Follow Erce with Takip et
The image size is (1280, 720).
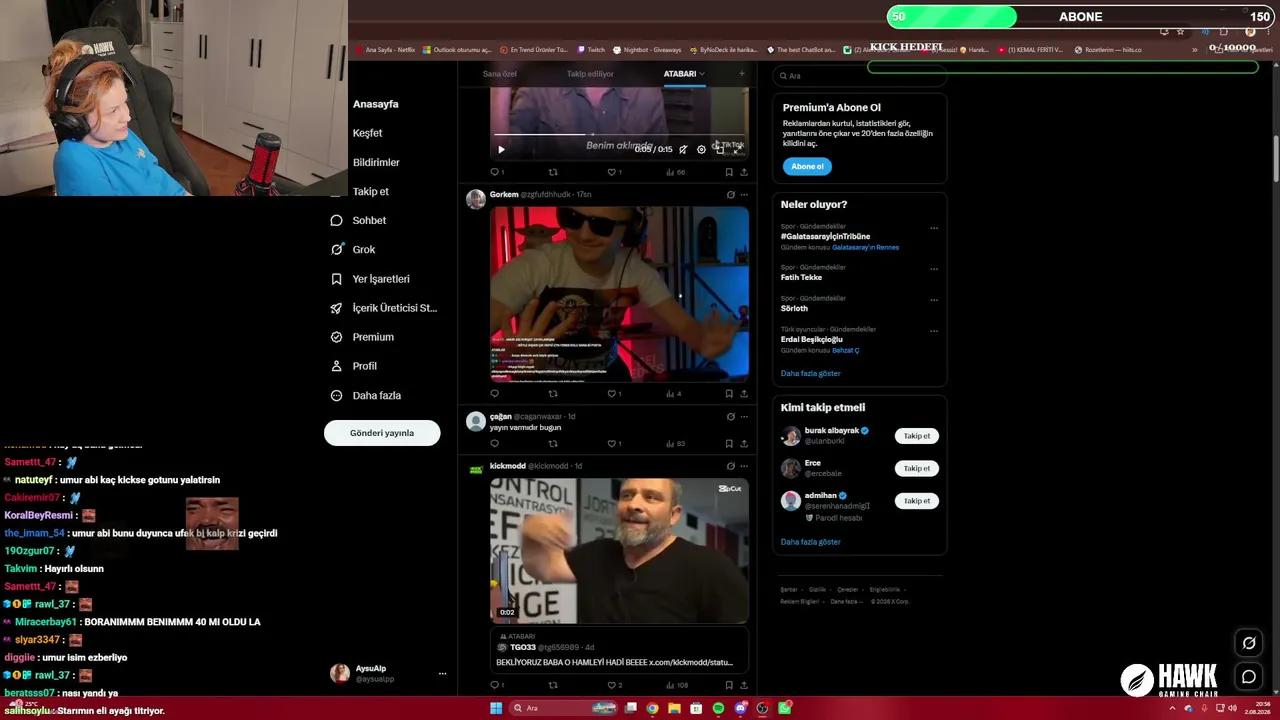pos(917,468)
